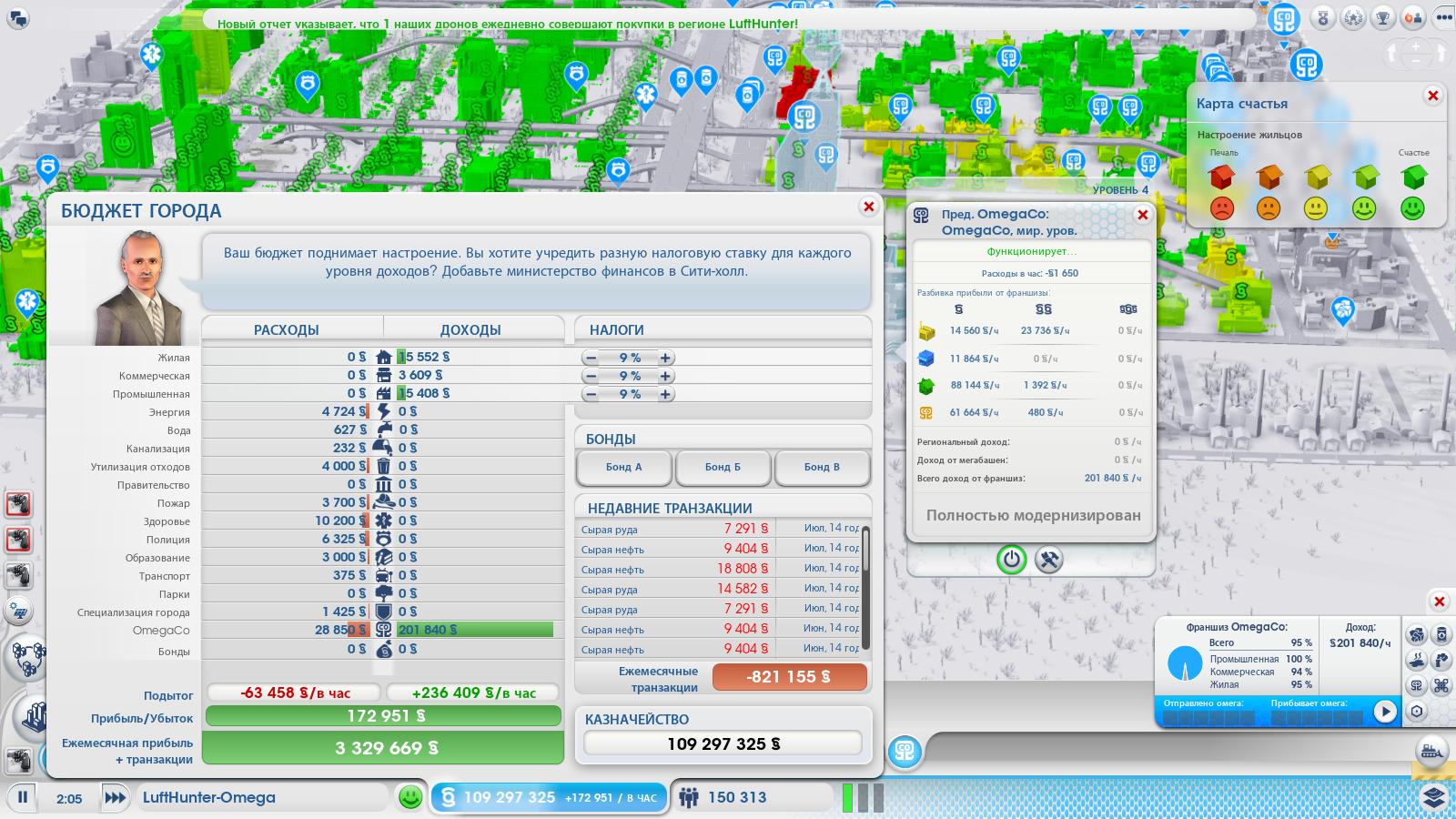Open the three-dots options menu
Viewport: 1456px width, 819px height.
tap(1441, 16)
